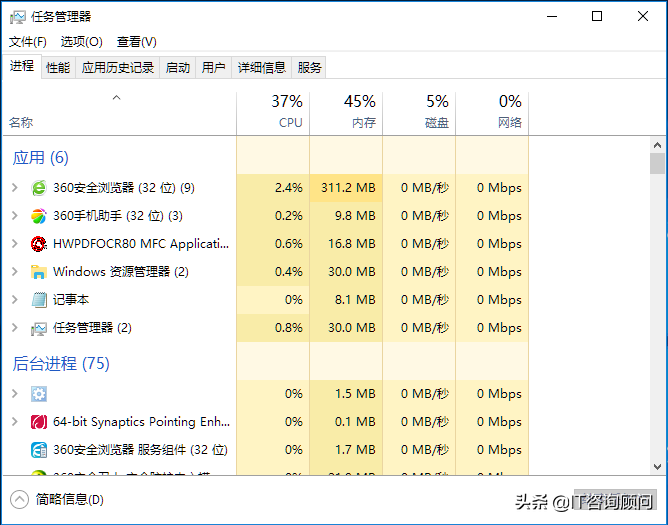Expand the 360安全浏览器 process group

(14, 188)
